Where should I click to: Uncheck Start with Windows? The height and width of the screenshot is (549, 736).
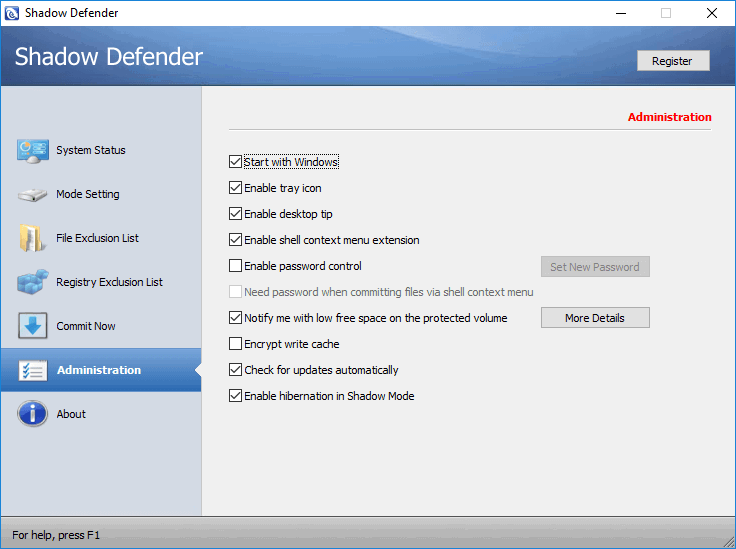click(235, 162)
